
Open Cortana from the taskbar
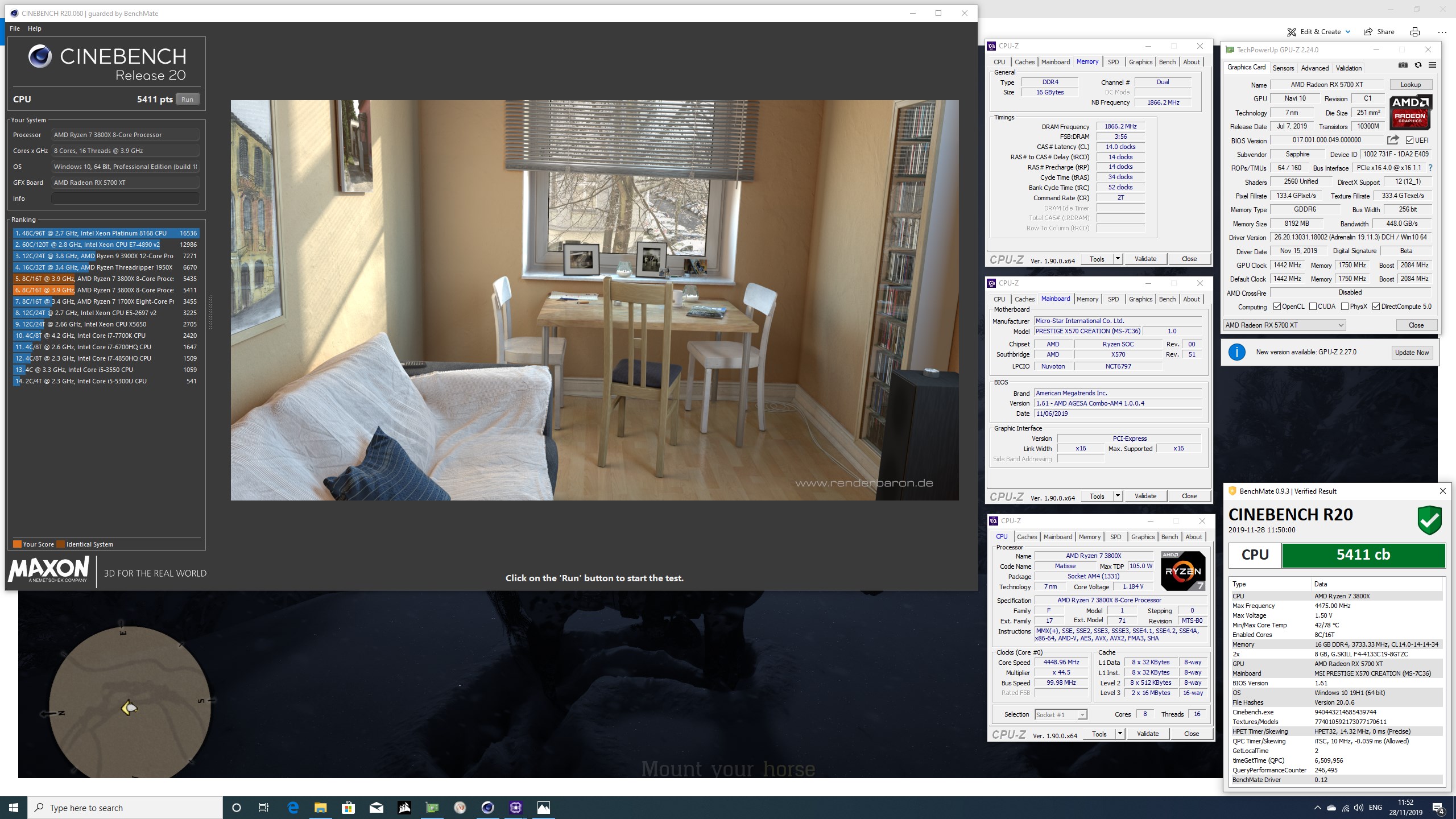(x=237, y=808)
